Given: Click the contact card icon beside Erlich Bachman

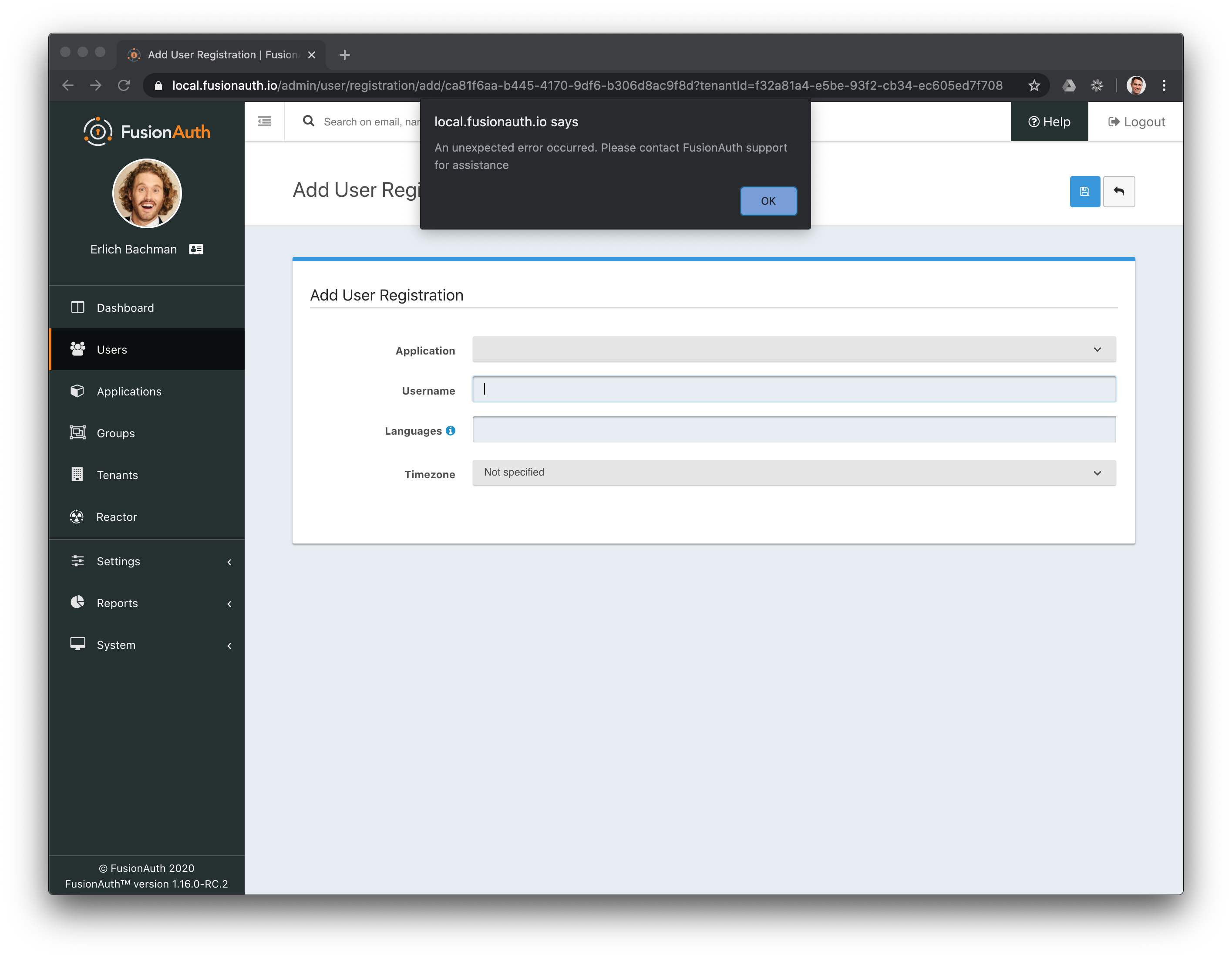Looking at the screenshot, I should [x=196, y=248].
